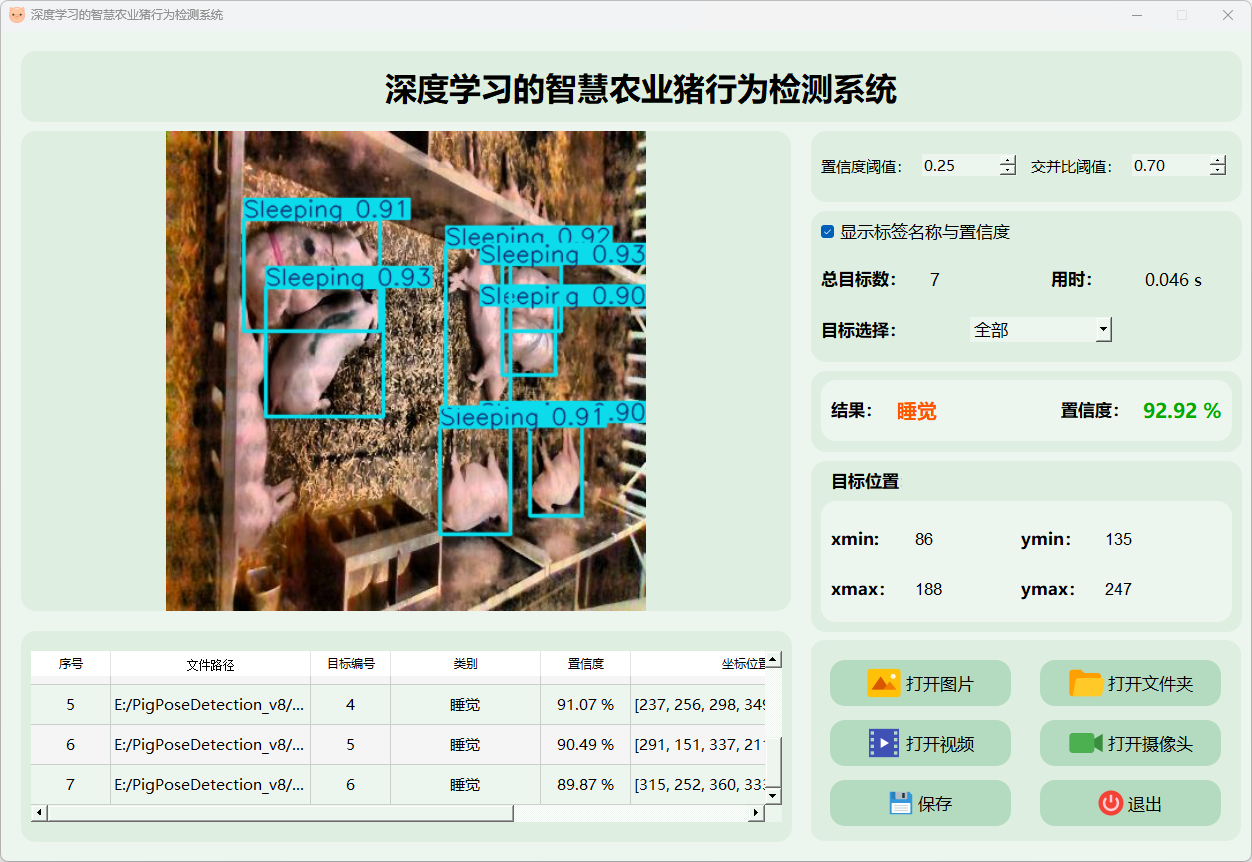
Task: Click the red power icon to exit
Action: [1110, 803]
